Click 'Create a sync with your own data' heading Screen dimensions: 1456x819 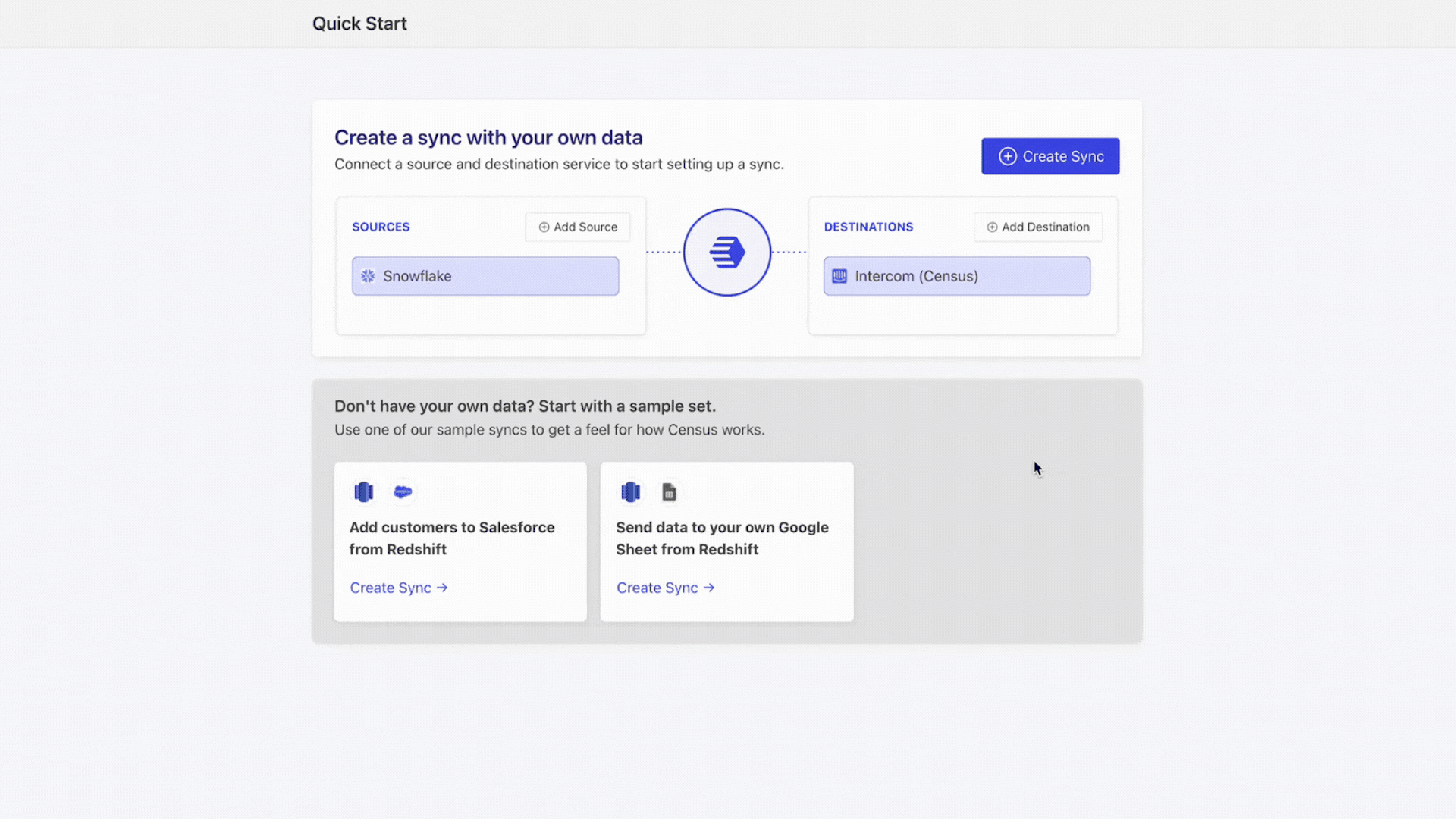(x=488, y=137)
